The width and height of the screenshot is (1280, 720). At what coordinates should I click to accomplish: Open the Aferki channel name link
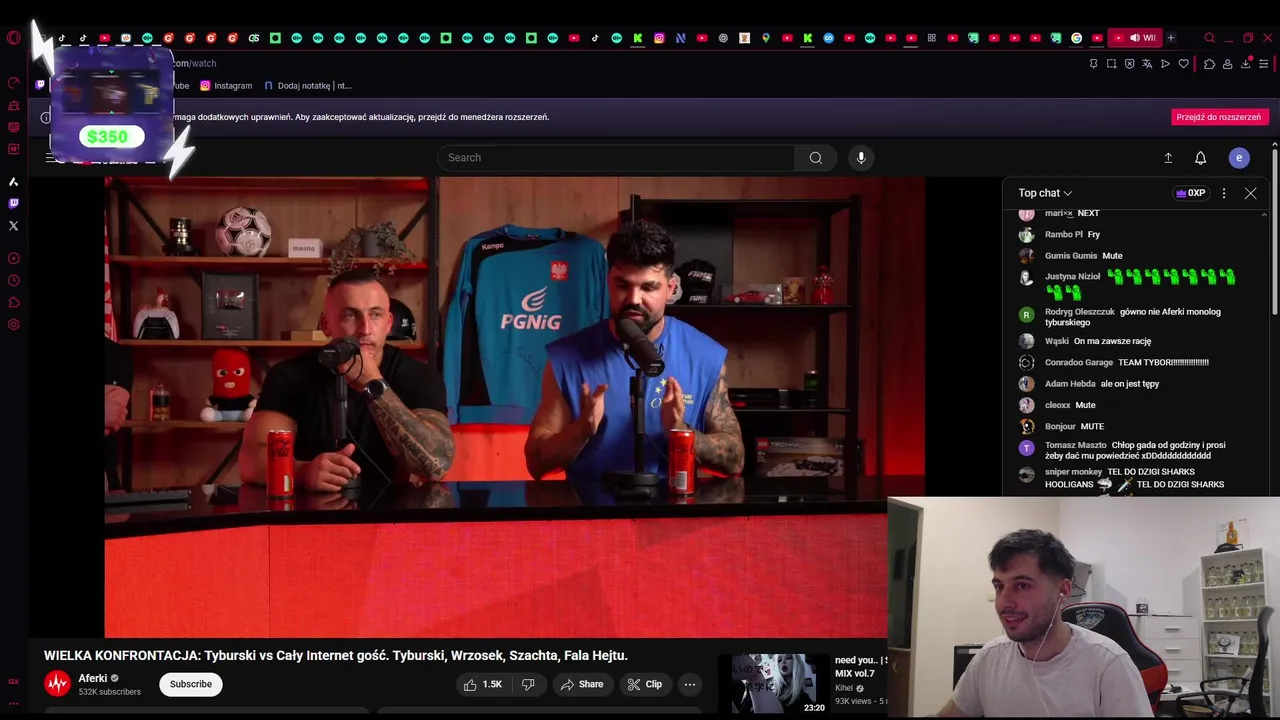coord(93,678)
